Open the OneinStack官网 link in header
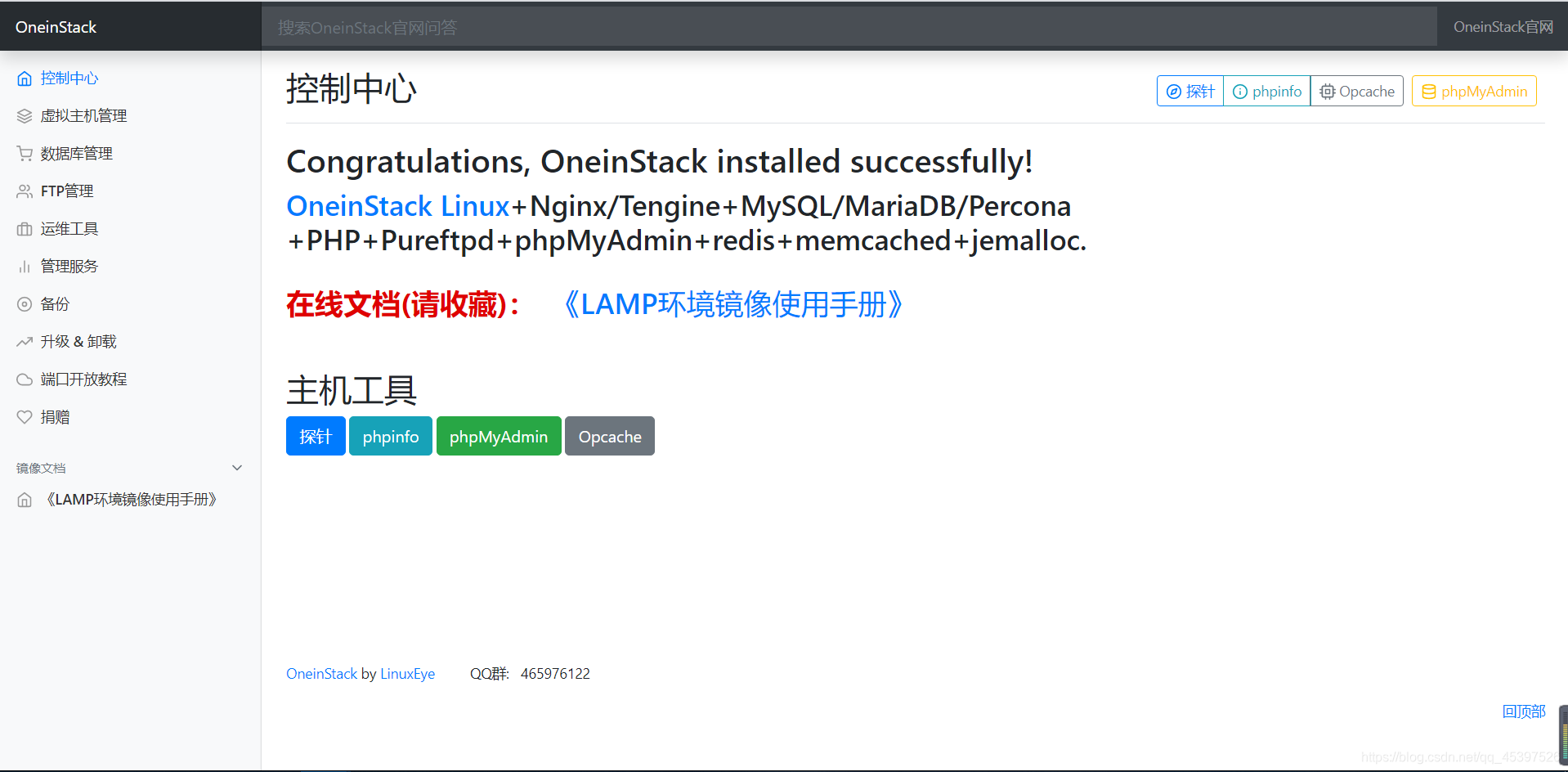Viewport: 1568px width, 772px height. pyautogui.click(x=1503, y=27)
